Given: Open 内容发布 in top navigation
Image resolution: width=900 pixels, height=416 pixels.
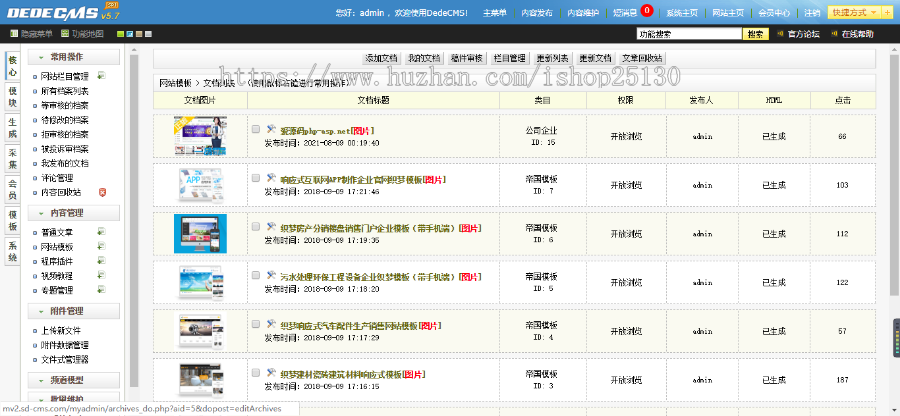Looking at the screenshot, I should click(x=537, y=13).
